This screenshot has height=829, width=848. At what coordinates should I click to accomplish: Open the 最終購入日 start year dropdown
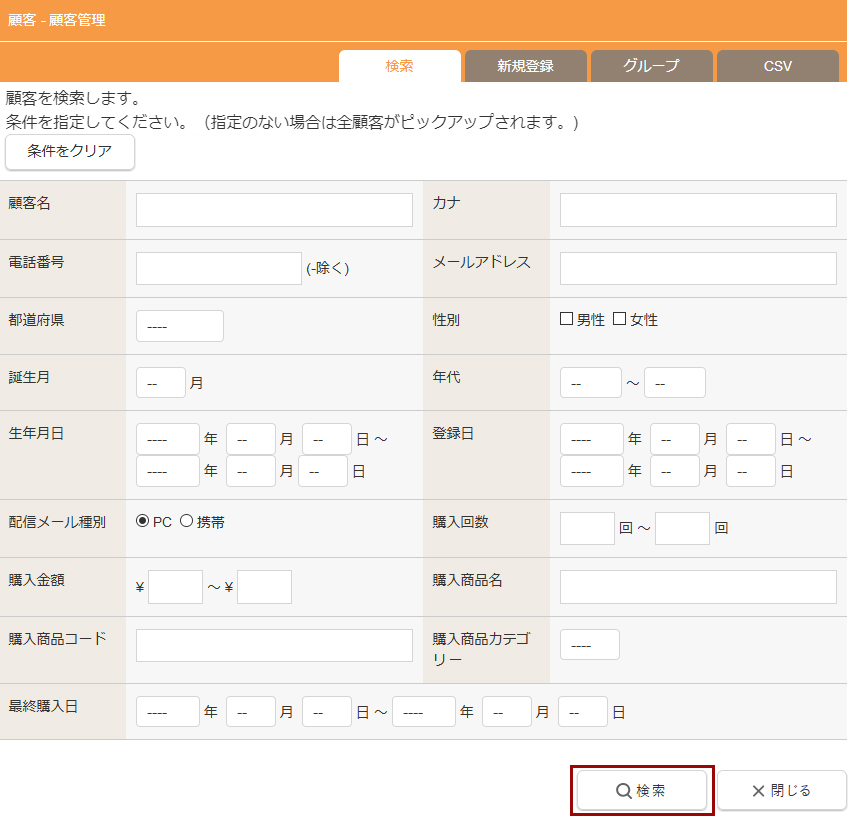(168, 712)
